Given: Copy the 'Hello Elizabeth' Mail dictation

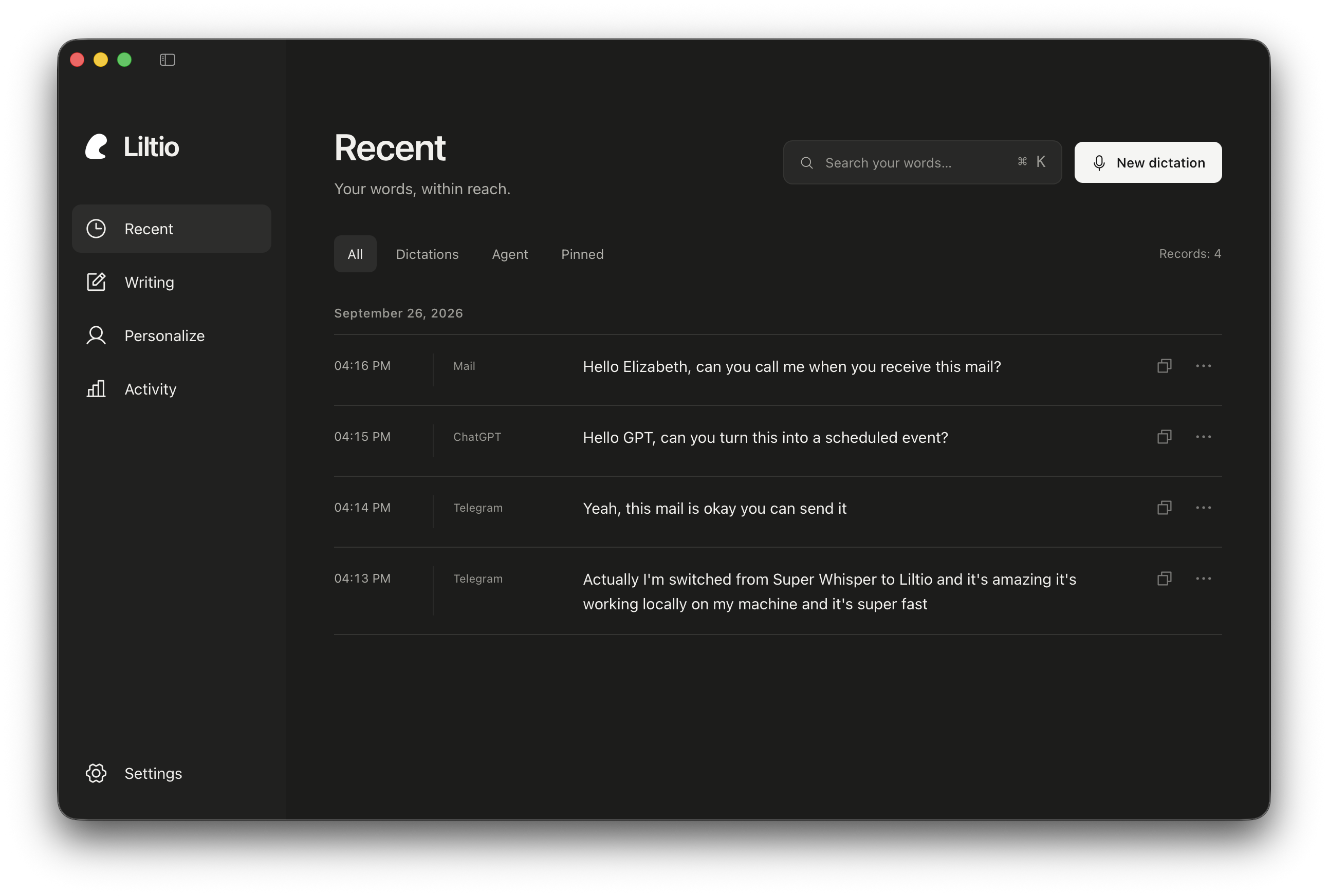Looking at the screenshot, I should coord(1164,365).
